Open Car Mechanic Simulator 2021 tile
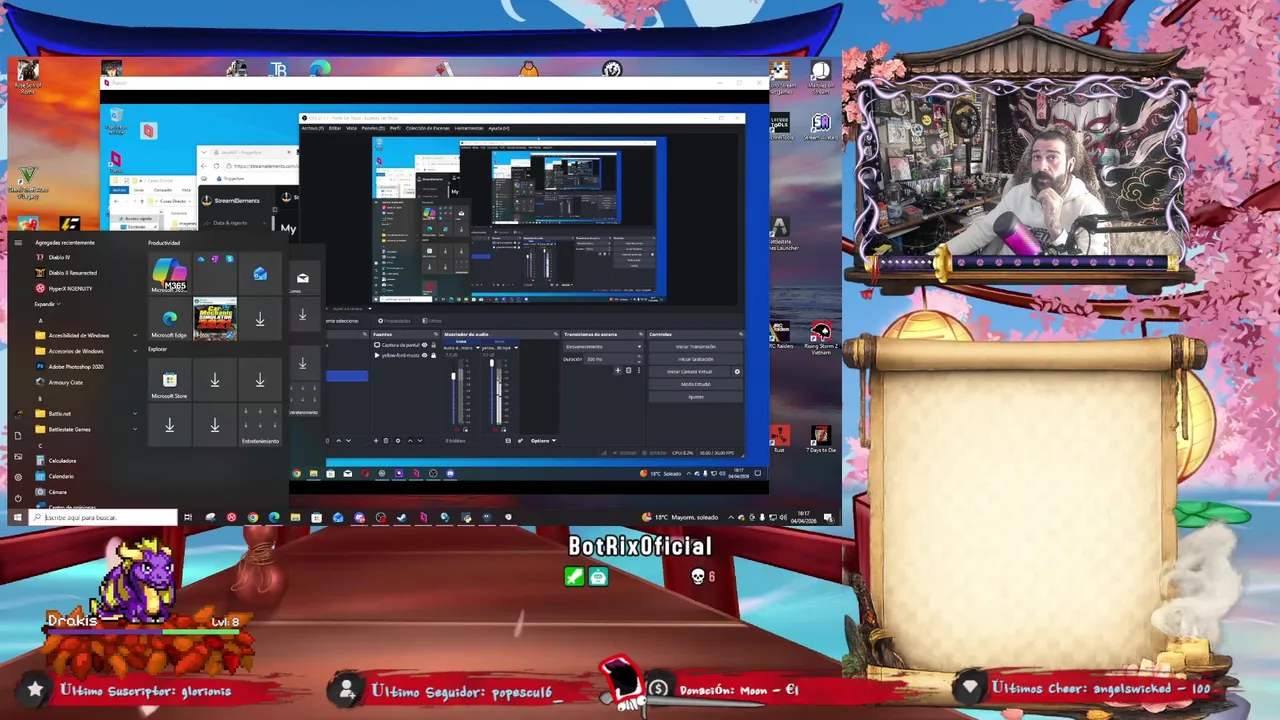1280x720 pixels. [215, 319]
